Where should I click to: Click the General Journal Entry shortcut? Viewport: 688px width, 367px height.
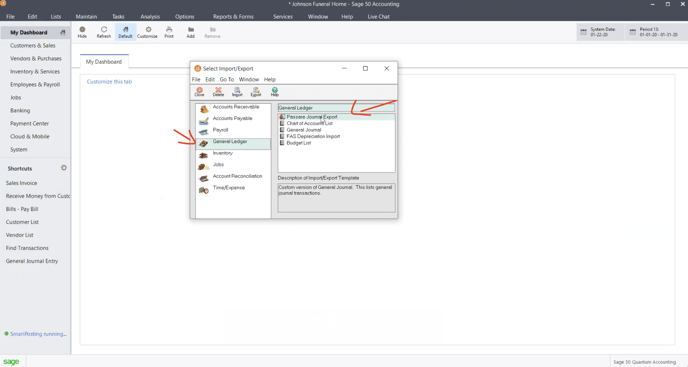coord(32,261)
